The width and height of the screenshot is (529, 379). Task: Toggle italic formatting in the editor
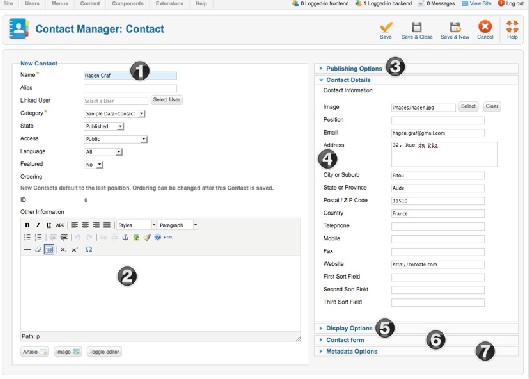(x=38, y=225)
